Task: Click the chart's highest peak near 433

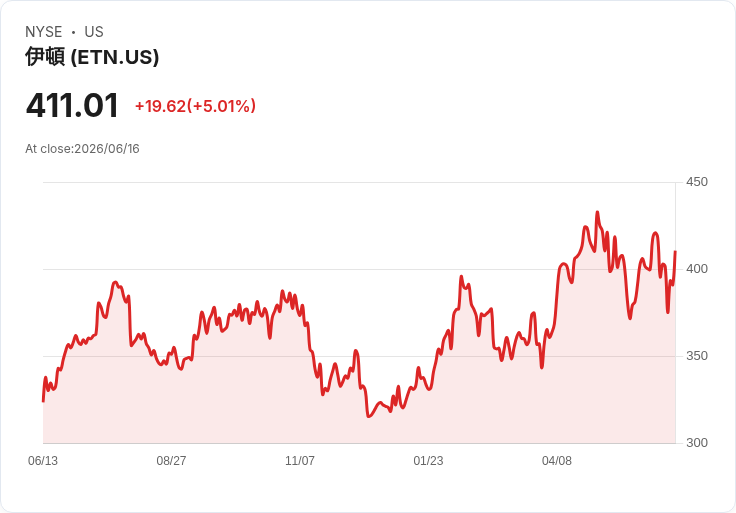Action: click(597, 213)
